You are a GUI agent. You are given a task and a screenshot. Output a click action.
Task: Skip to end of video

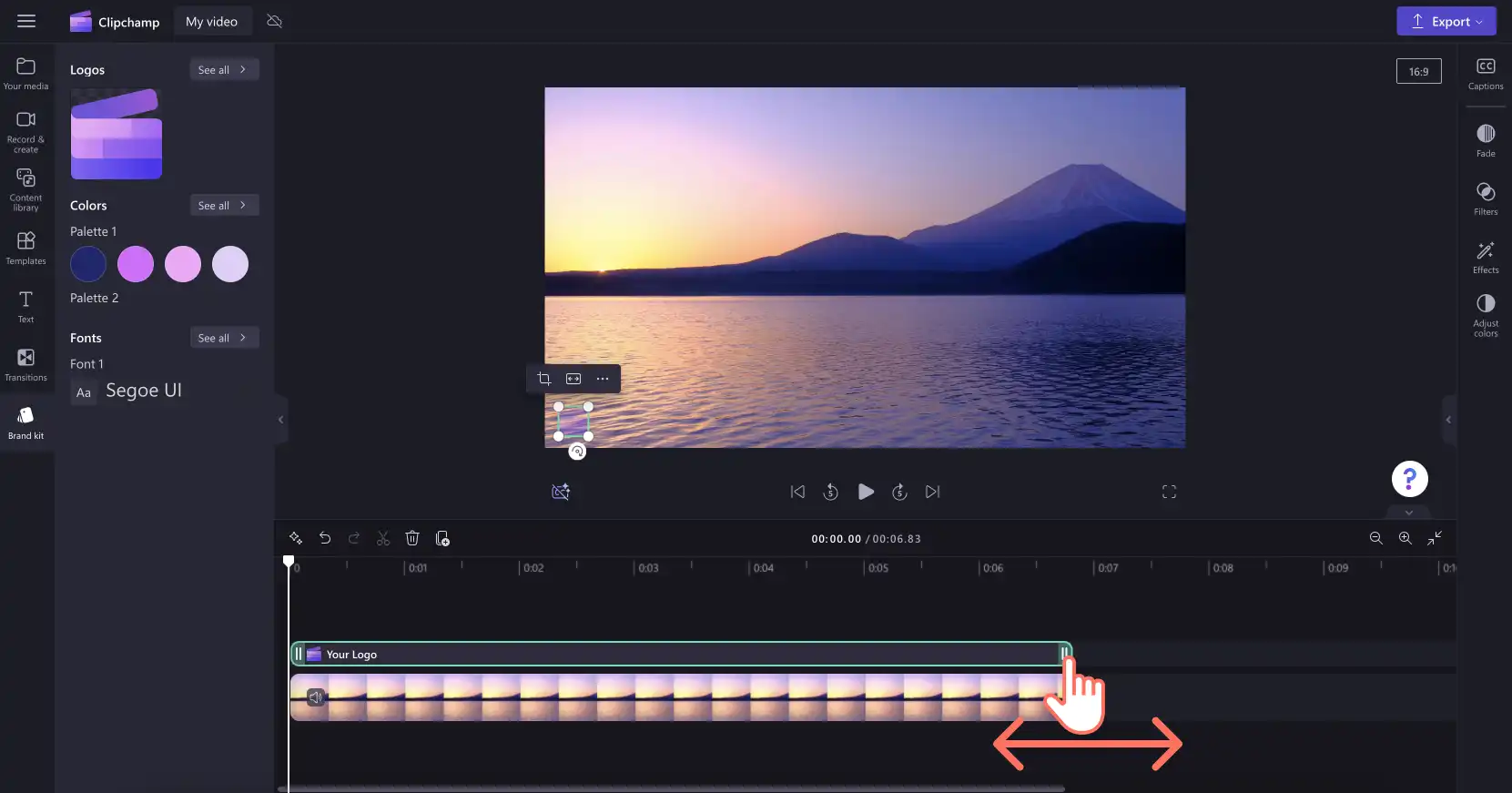pos(932,492)
